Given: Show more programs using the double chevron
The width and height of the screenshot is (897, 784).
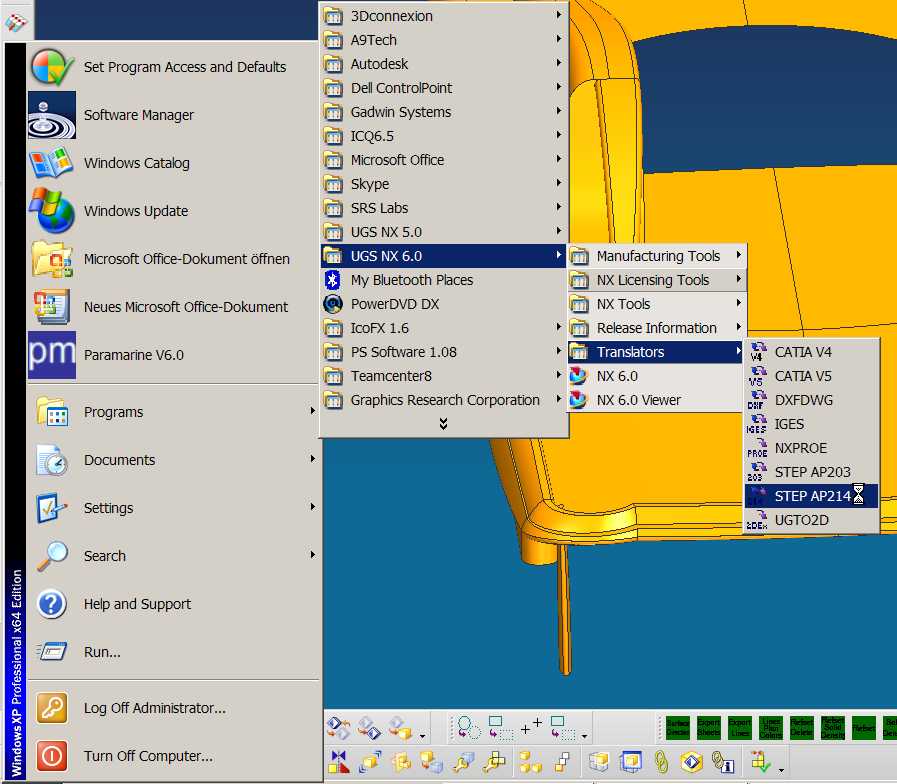Looking at the screenshot, I should tap(443, 423).
